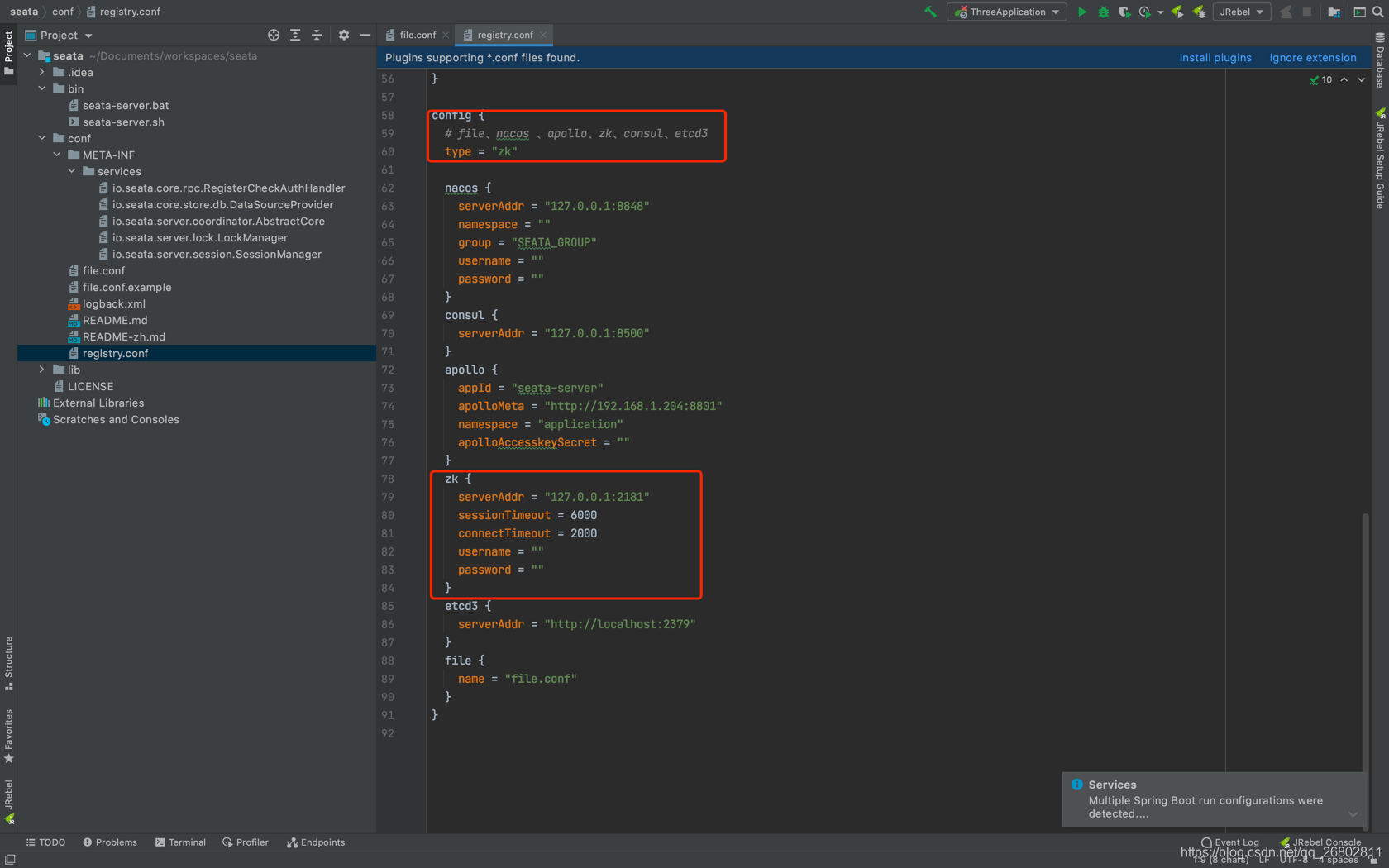Select seata-server.sh in the tree
Screen dimensions: 1389x868
(x=123, y=122)
